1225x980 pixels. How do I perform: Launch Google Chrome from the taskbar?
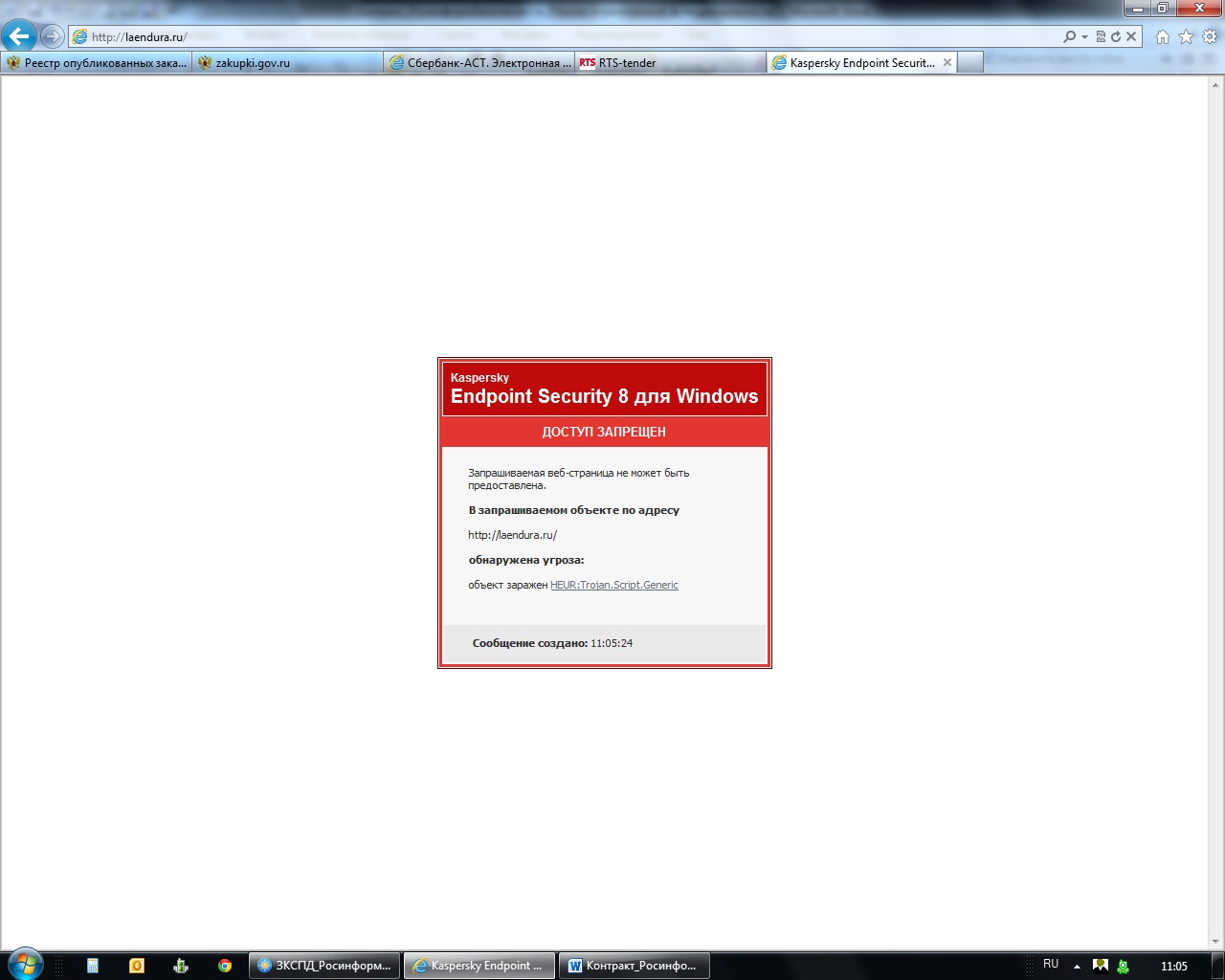coord(225,966)
